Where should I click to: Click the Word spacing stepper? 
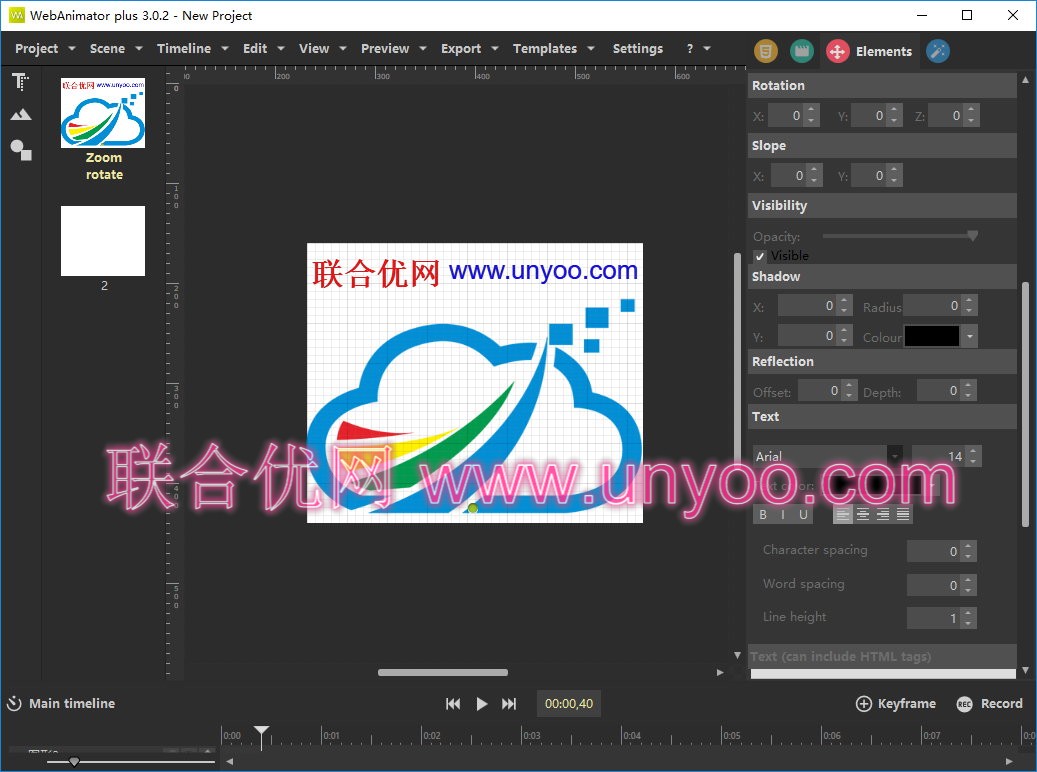[968, 585]
